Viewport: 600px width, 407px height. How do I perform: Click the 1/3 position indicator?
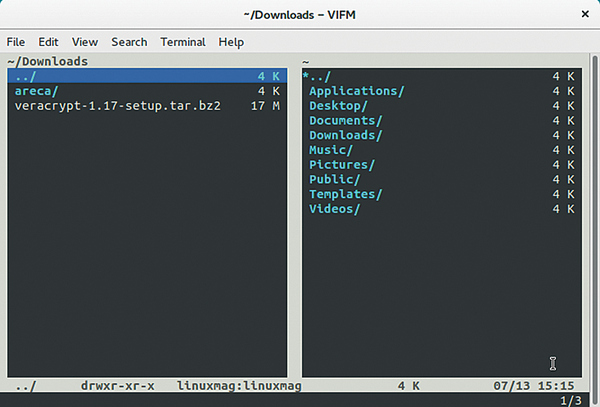(x=571, y=400)
